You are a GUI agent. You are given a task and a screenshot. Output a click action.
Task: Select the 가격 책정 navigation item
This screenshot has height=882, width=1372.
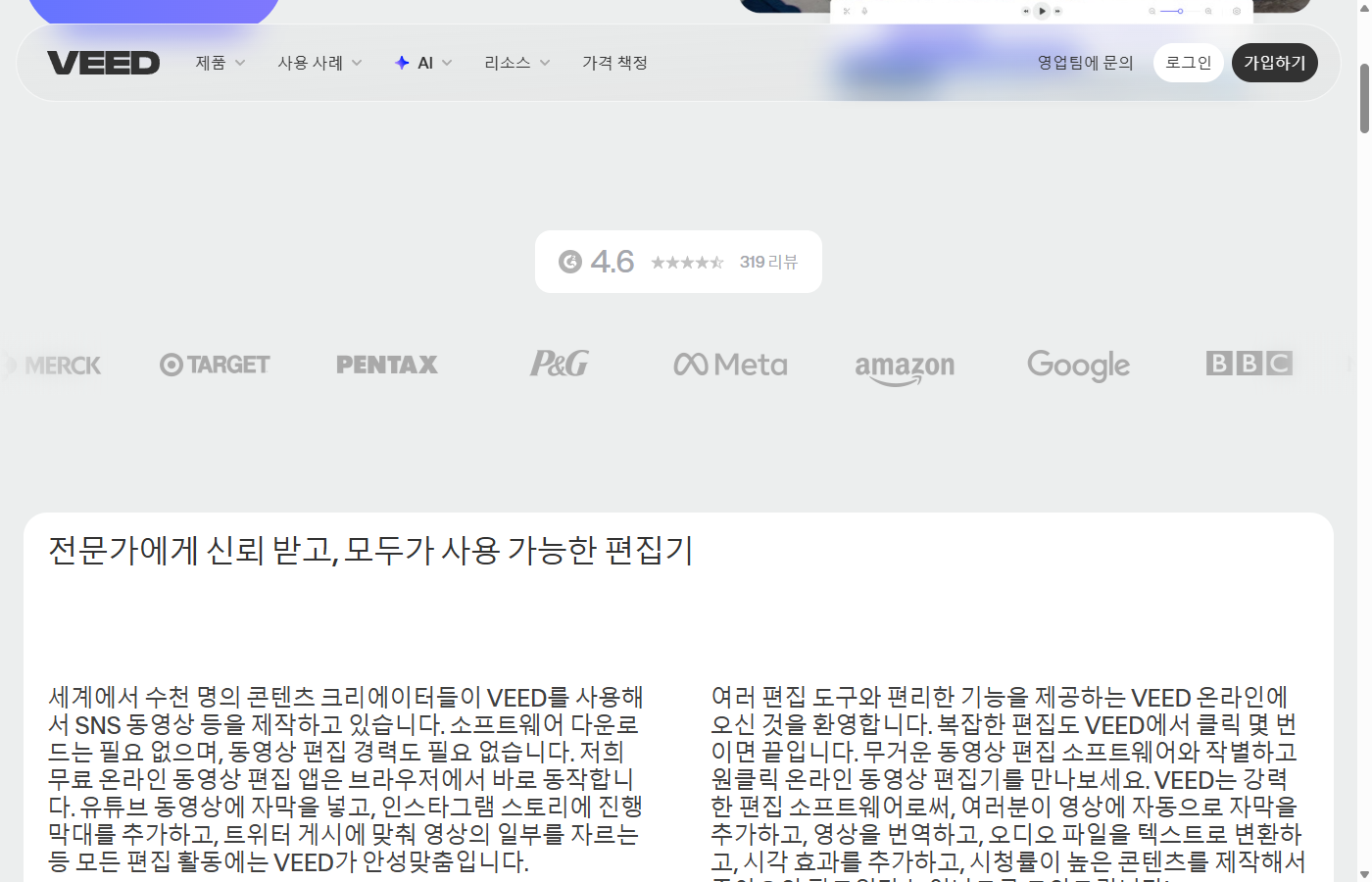(x=614, y=62)
